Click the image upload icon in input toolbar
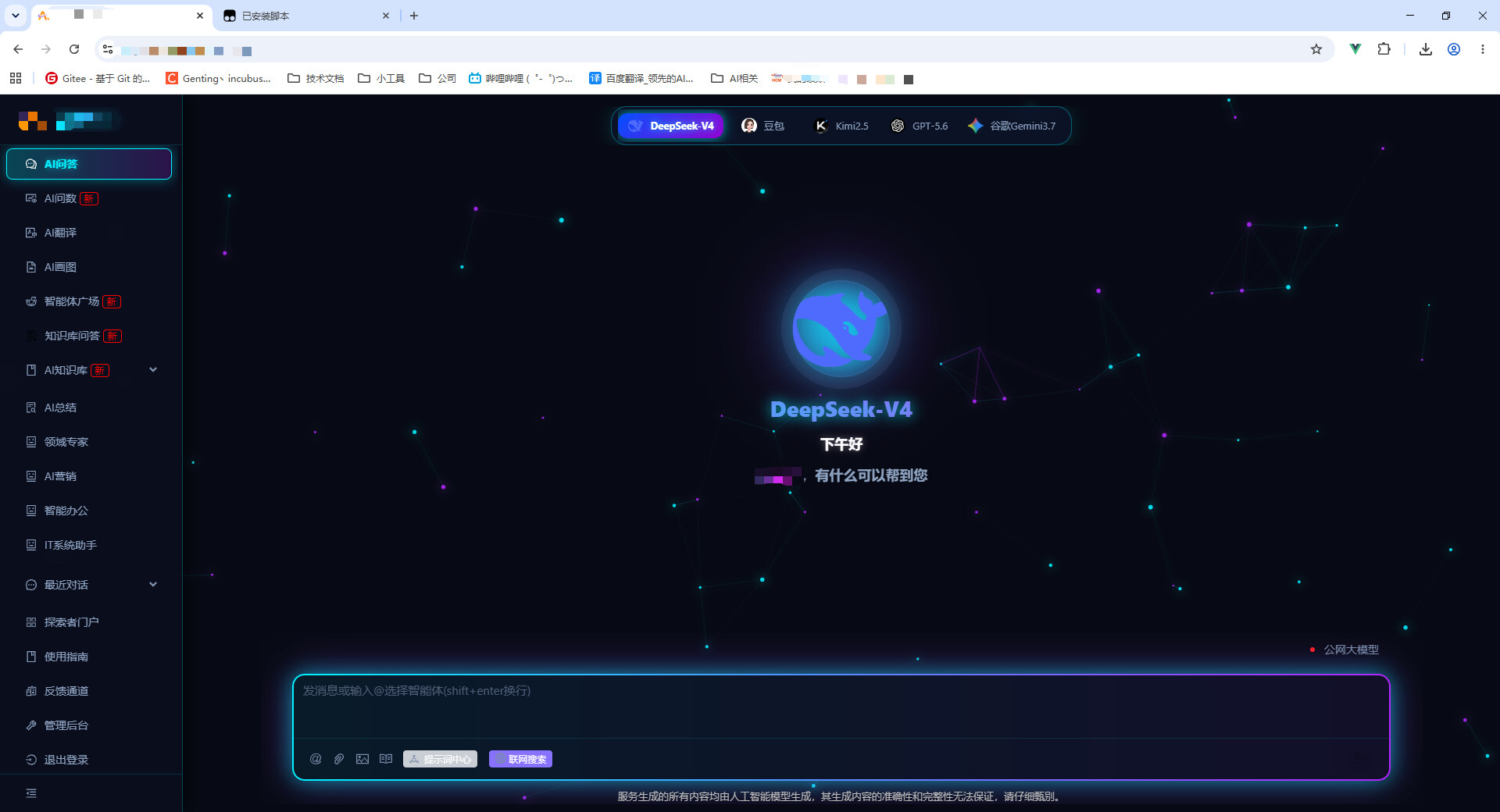Viewport: 1500px width, 812px height. pos(362,759)
